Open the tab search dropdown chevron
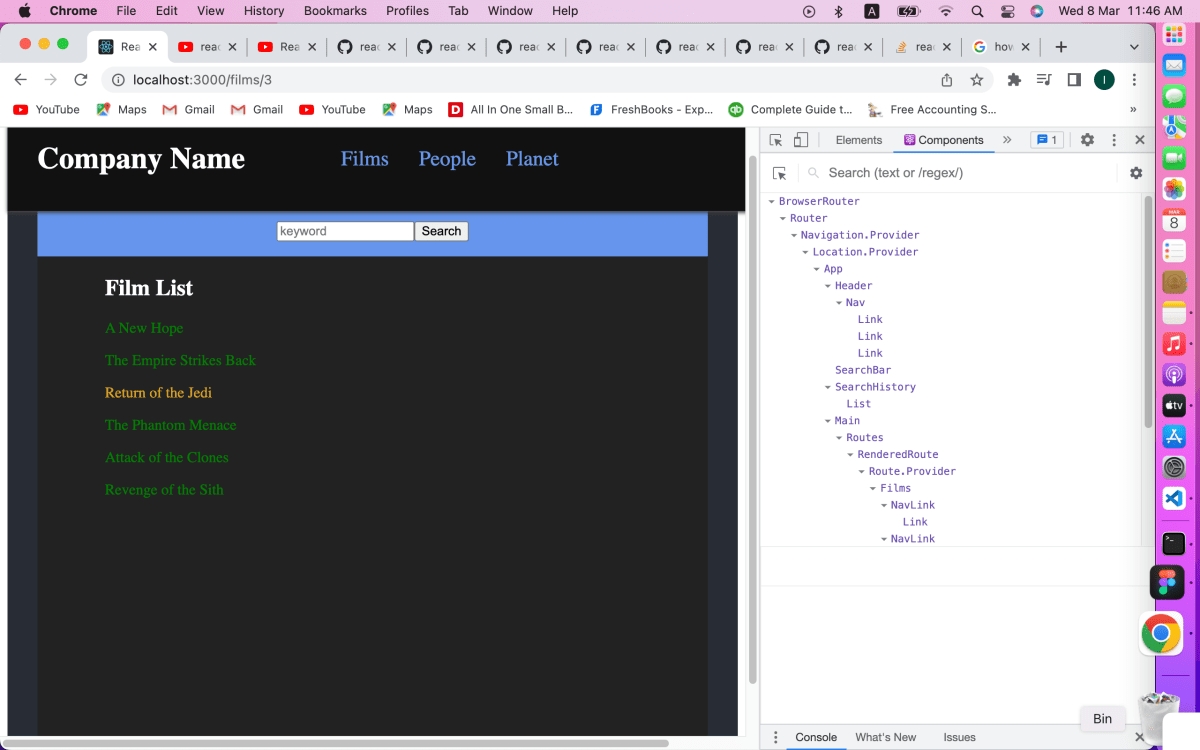The height and width of the screenshot is (750, 1200). 1134,47
